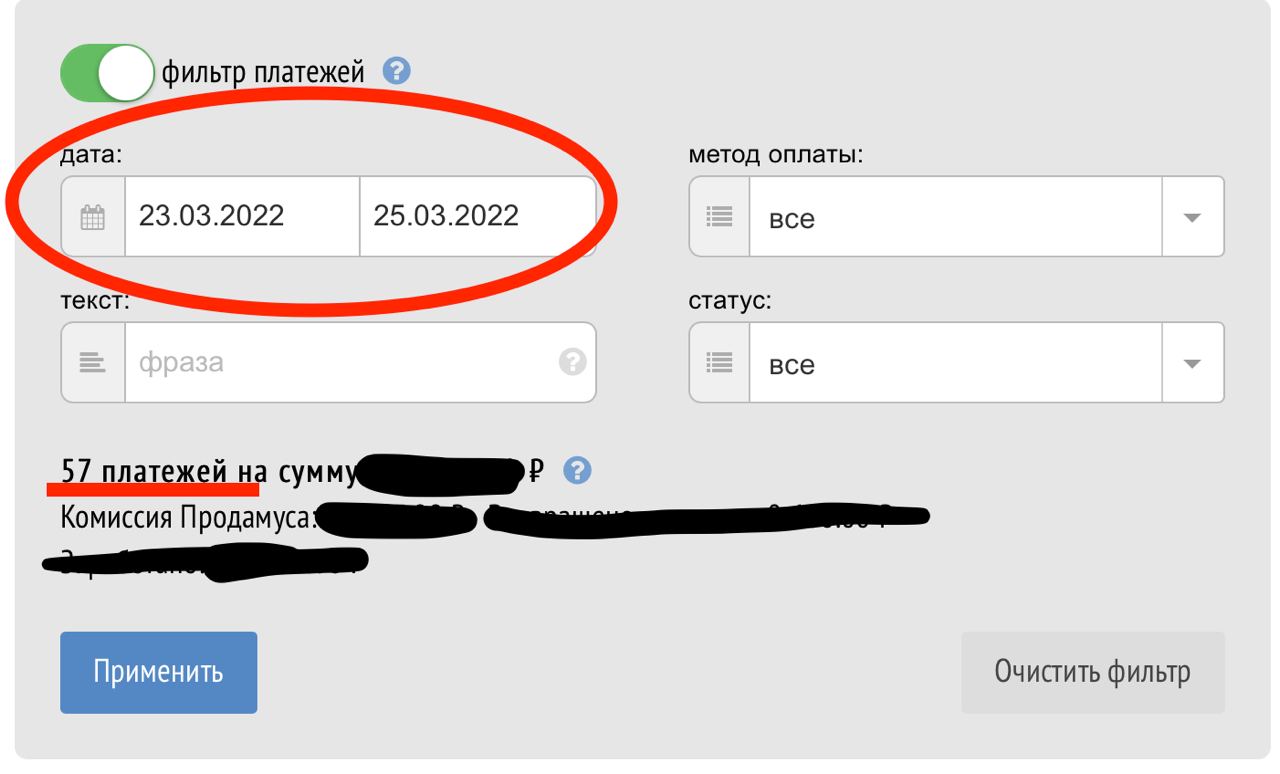Open the метод оплаты combo box

956,216
